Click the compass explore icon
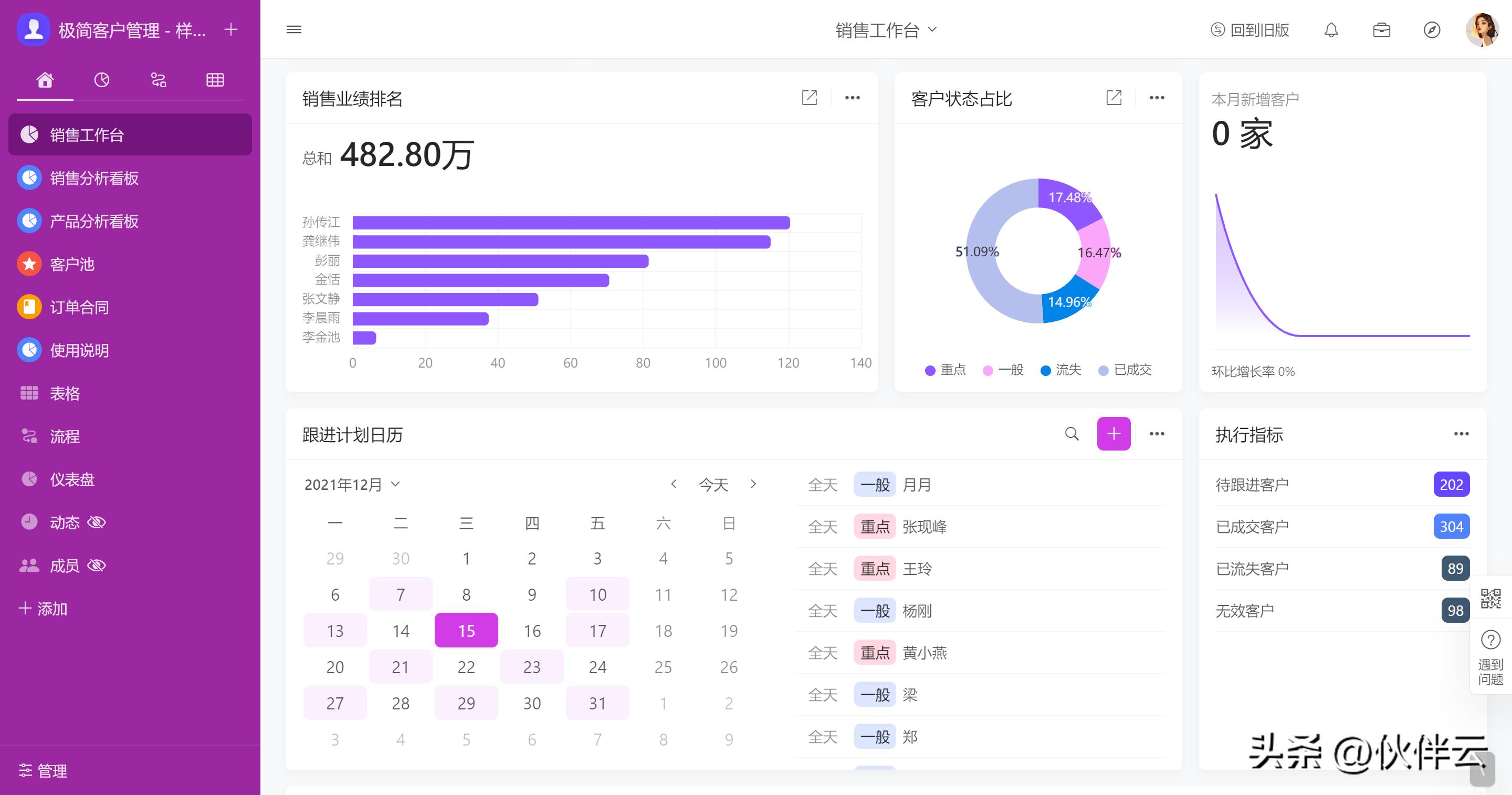This screenshot has width=1512, height=795. pos(1432,30)
